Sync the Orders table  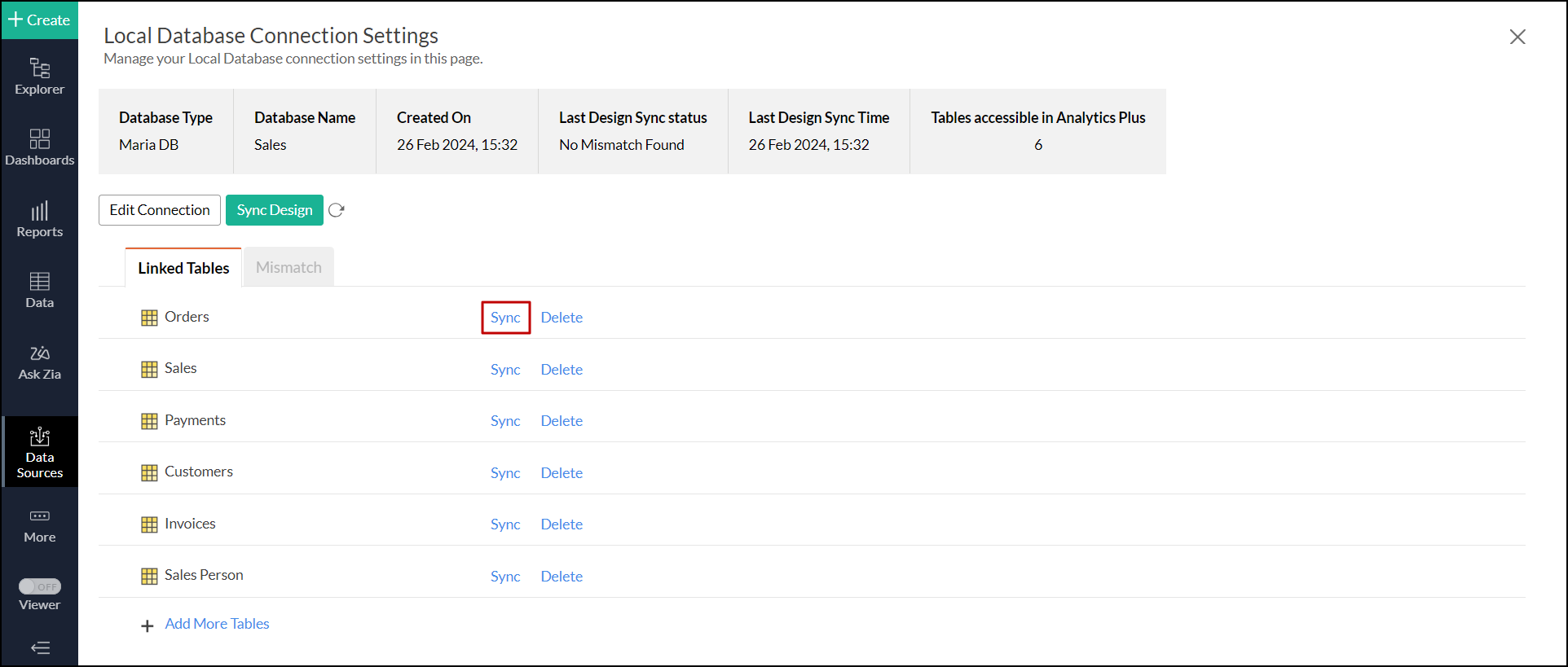pyautogui.click(x=505, y=318)
